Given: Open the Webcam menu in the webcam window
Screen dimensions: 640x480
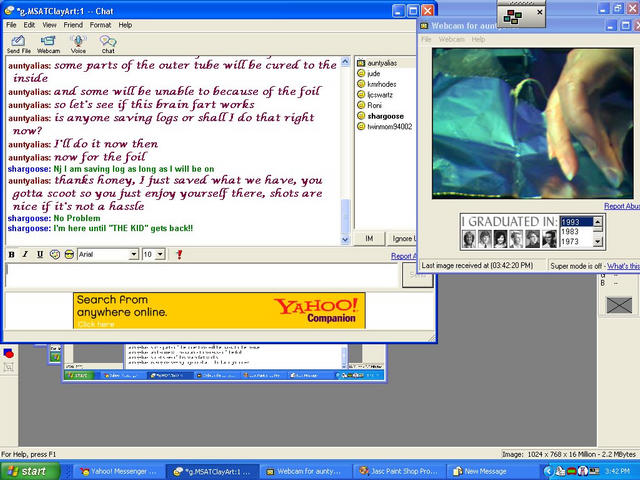Looking at the screenshot, I should [x=451, y=40].
